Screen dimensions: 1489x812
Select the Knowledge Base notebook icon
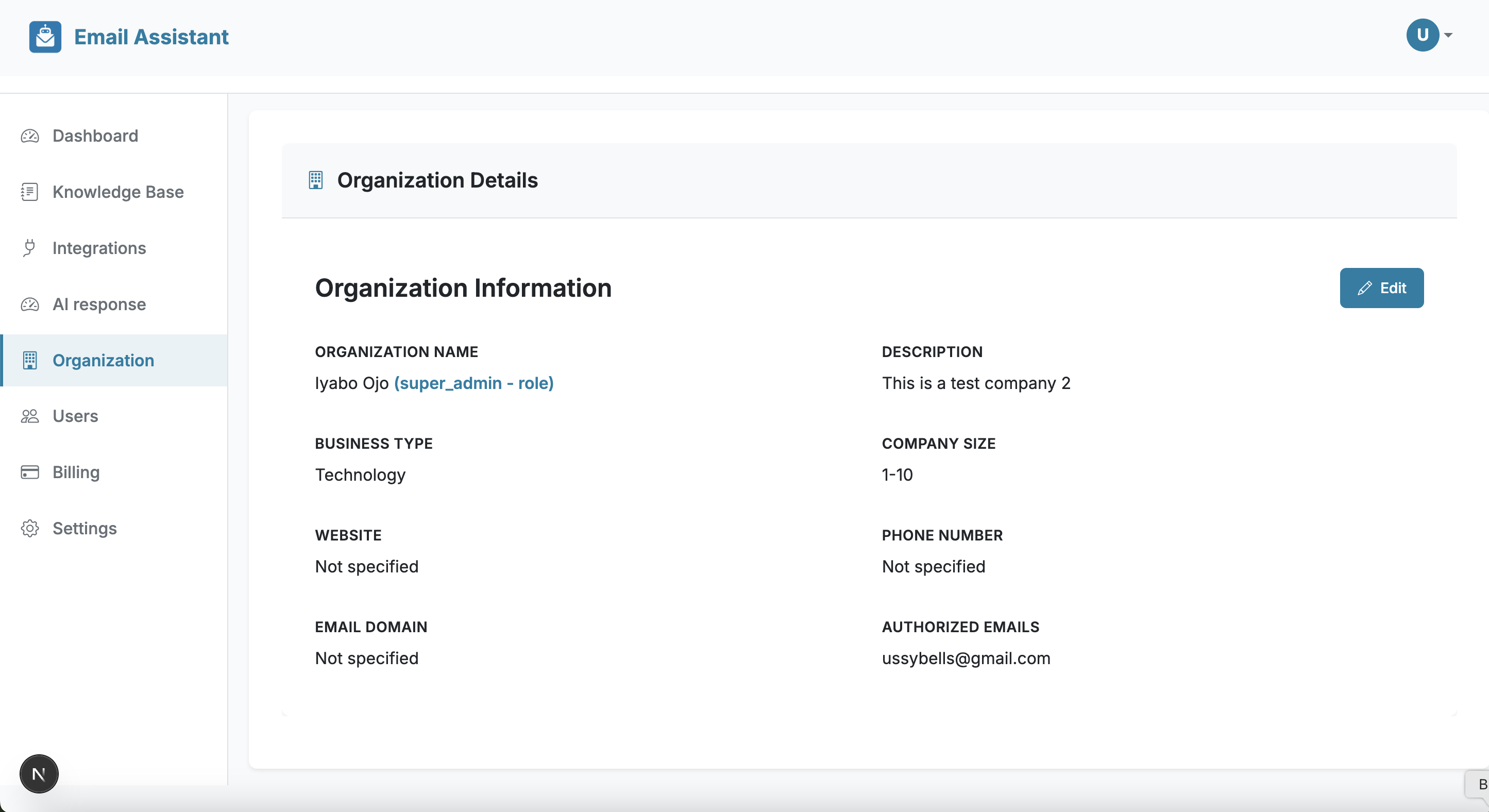pyautogui.click(x=30, y=192)
